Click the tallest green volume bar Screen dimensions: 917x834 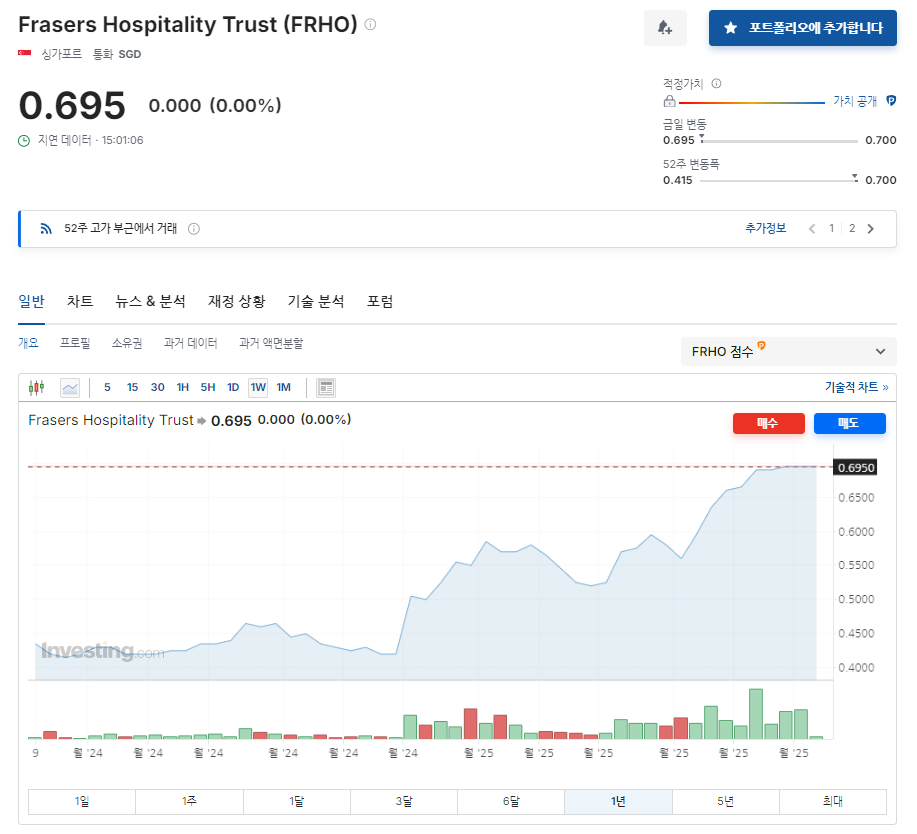pyautogui.click(x=756, y=714)
